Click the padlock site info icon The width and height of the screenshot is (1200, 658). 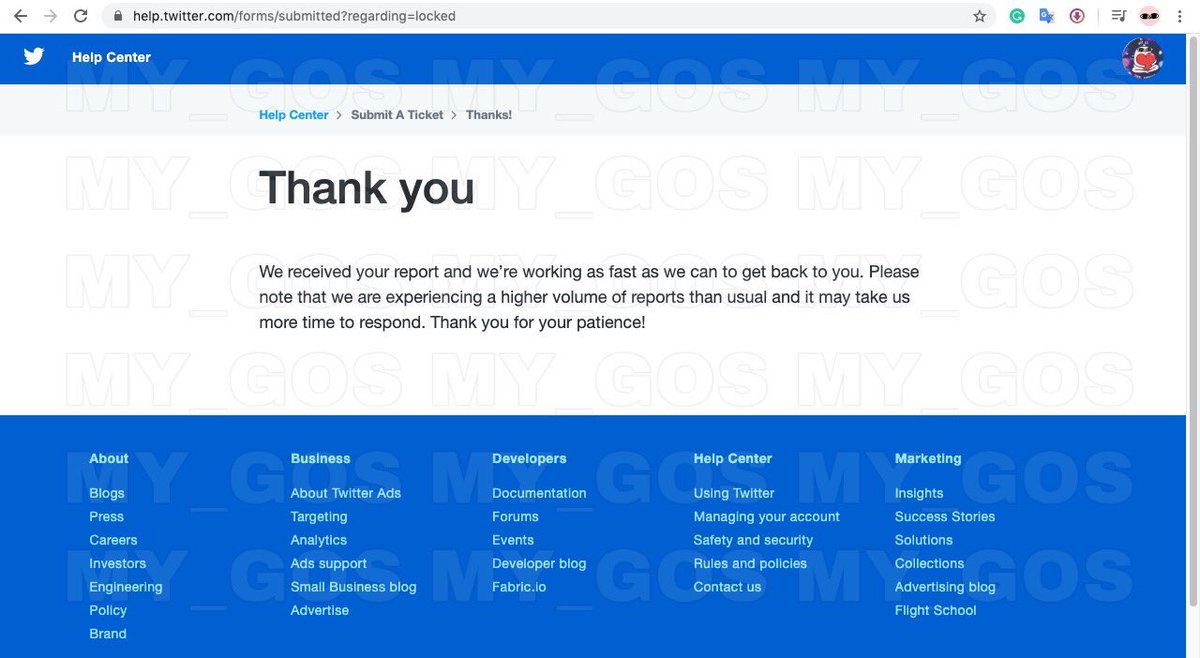point(119,16)
